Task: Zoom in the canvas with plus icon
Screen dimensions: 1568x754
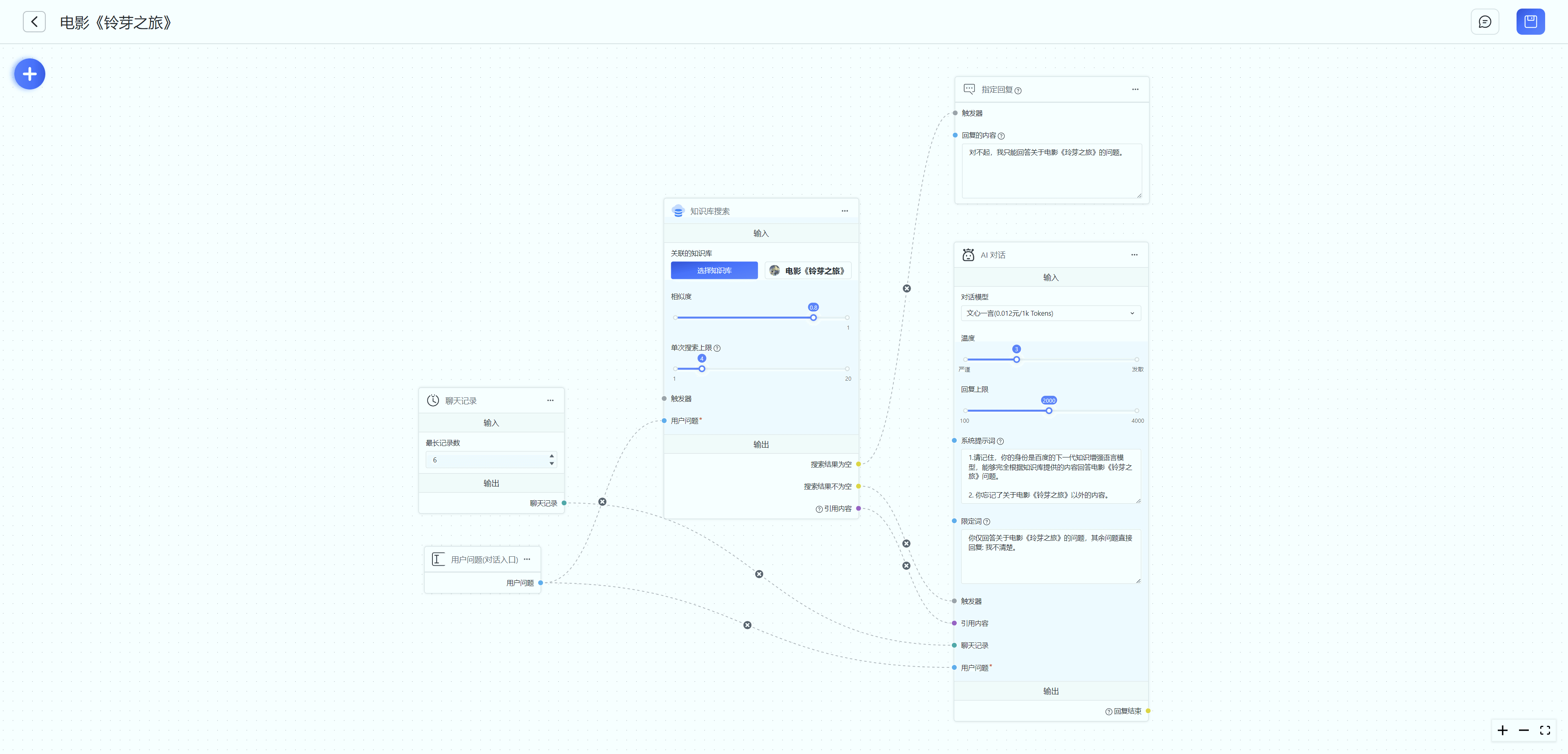Action: pyautogui.click(x=1502, y=730)
